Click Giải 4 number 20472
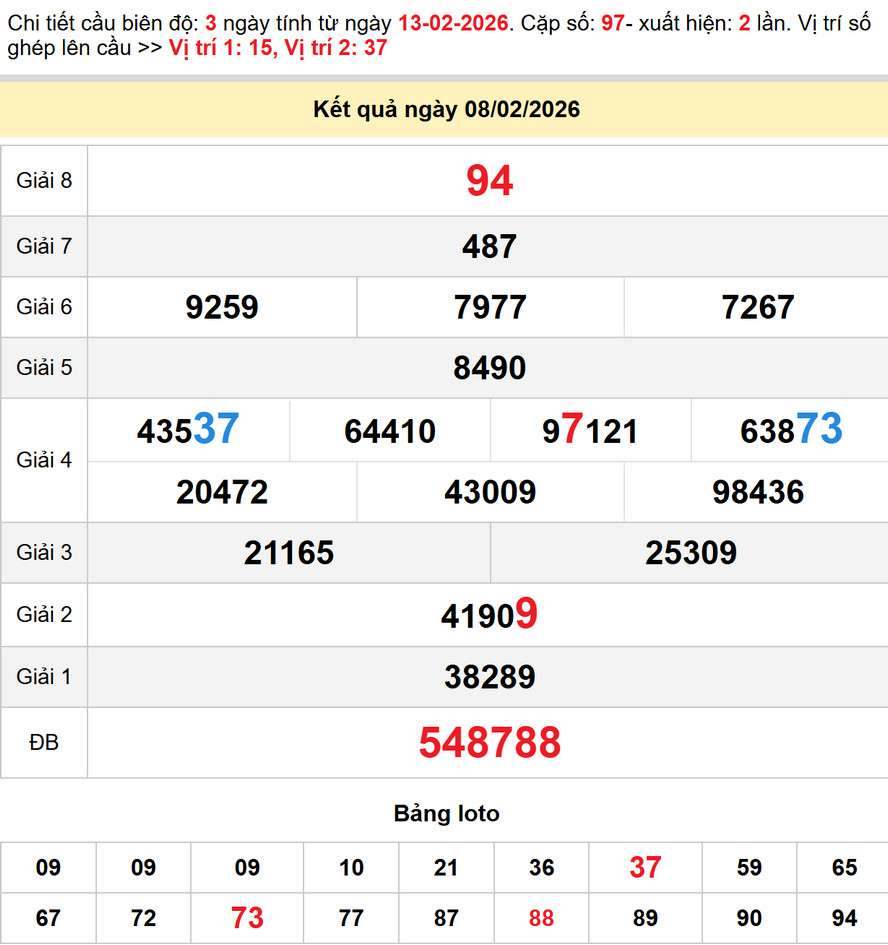The width and height of the screenshot is (888, 945). [x=222, y=492]
